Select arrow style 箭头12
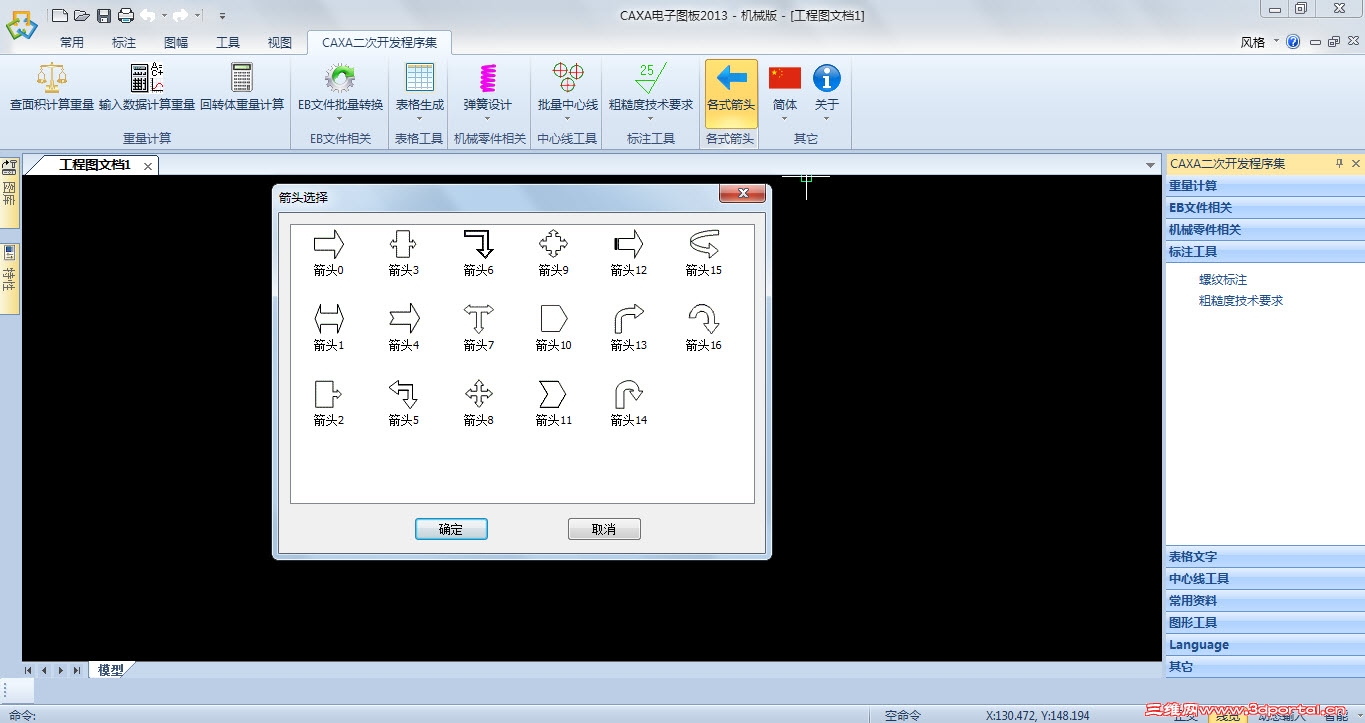The height and width of the screenshot is (723, 1365). pos(628,252)
